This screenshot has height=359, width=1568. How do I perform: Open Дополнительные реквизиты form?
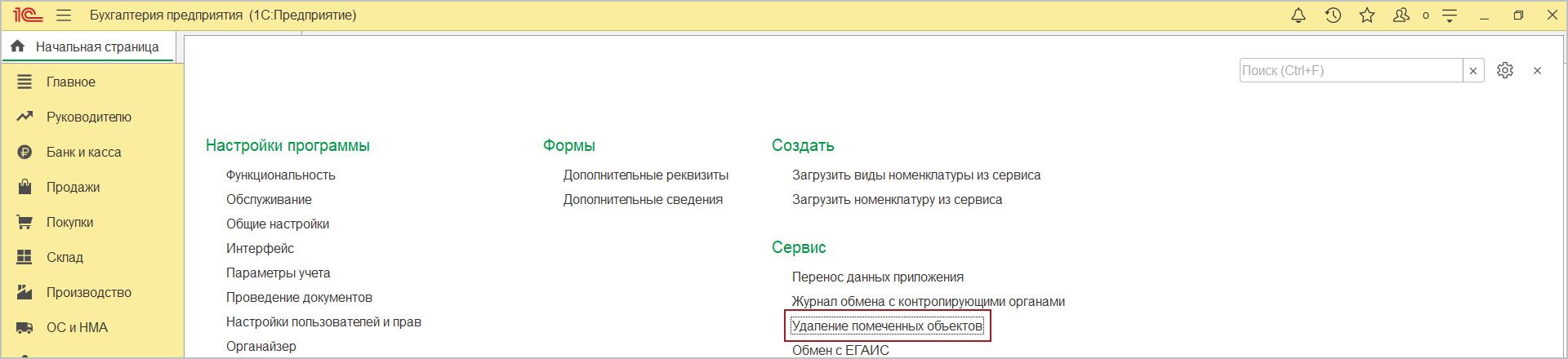click(645, 175)
